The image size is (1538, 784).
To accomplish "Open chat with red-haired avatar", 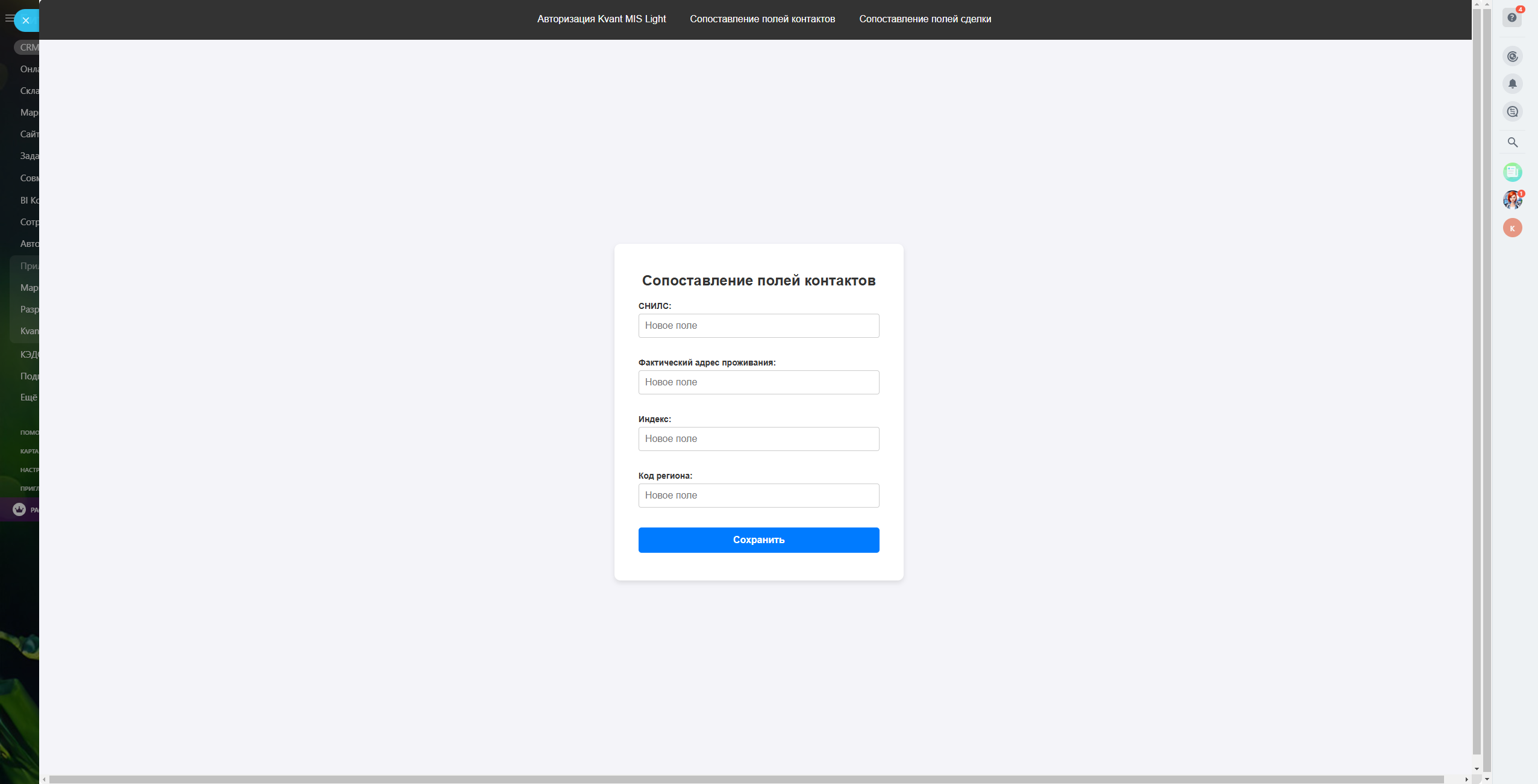I will [1512, 200].
